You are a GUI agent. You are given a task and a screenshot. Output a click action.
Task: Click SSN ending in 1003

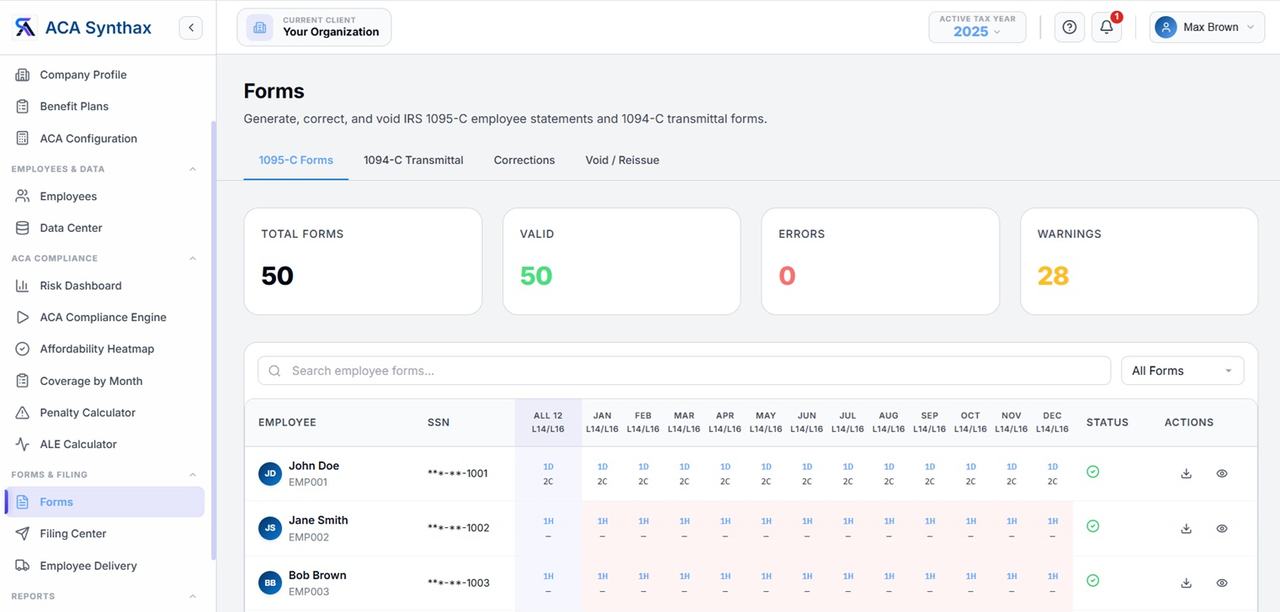click(x=458, y=583)
